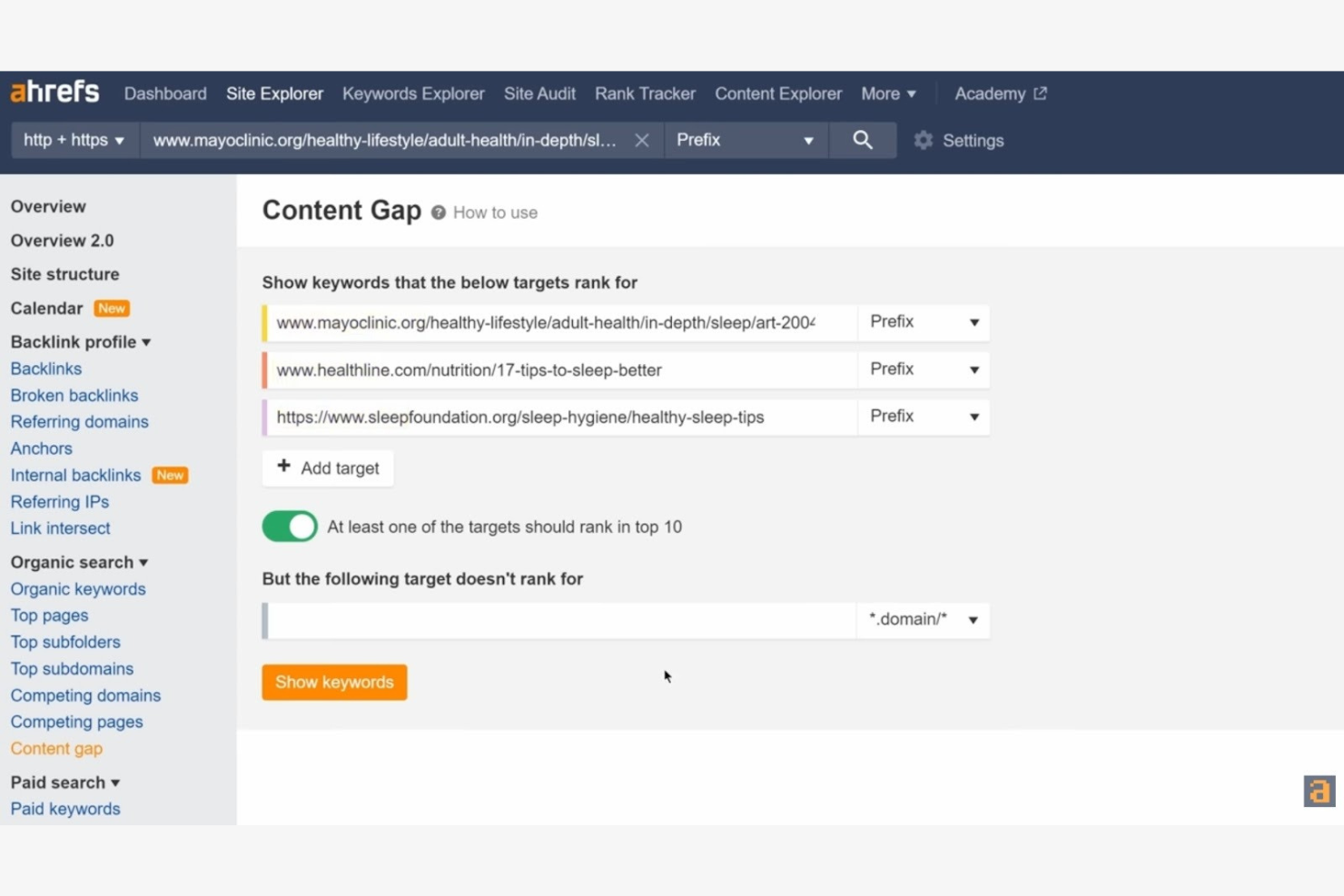Open Content Explorer
The image size is (1344, 896).
tap(778, 94)
